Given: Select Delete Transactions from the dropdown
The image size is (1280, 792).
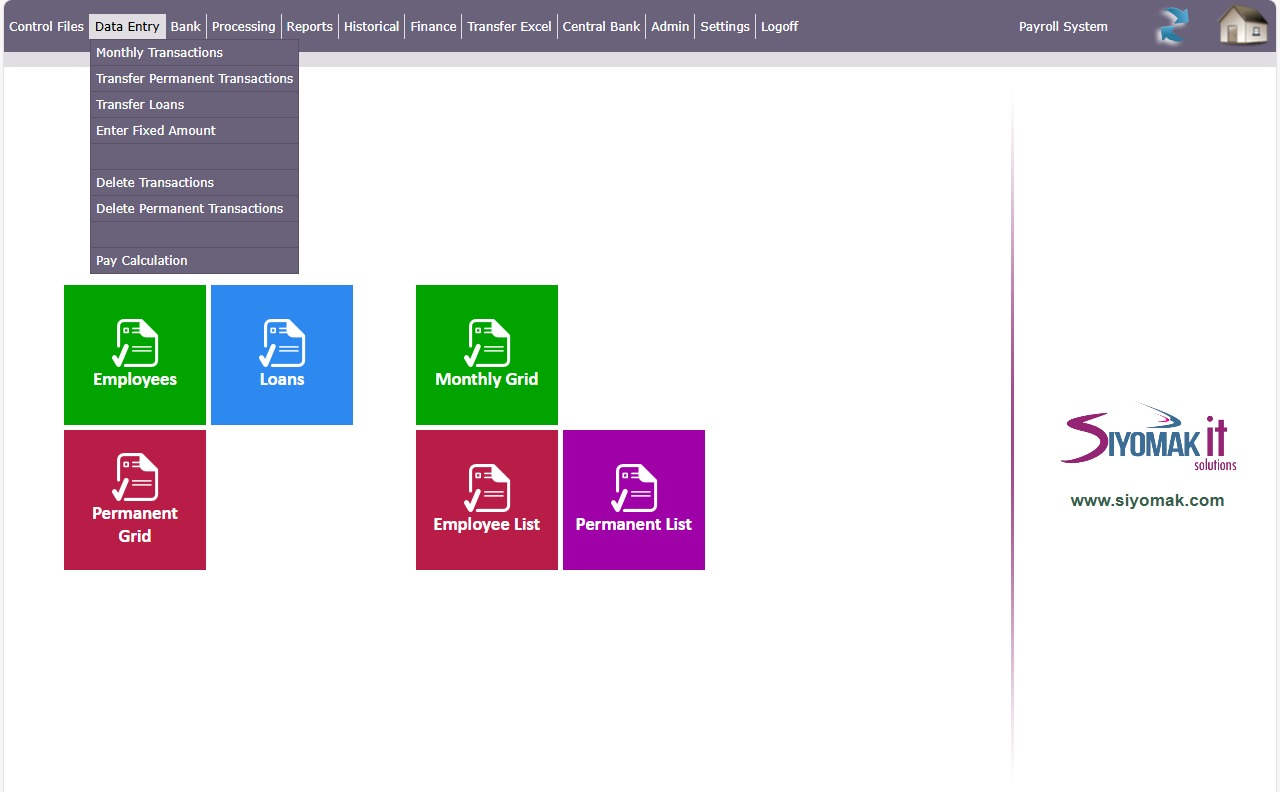Looking at the screenshot, I should coord(155,183).
